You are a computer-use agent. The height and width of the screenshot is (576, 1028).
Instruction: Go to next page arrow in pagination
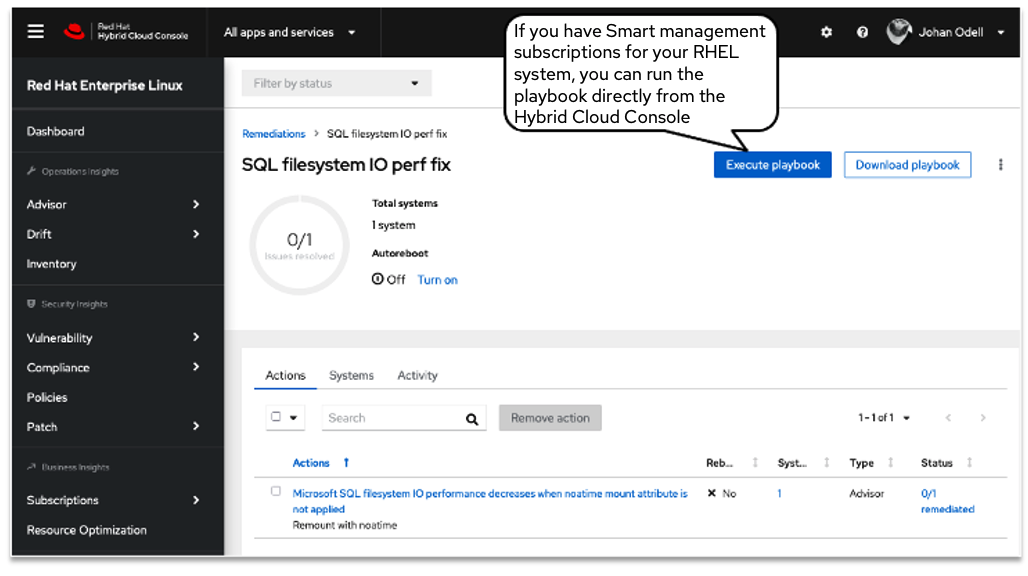(x=983, y=418)
